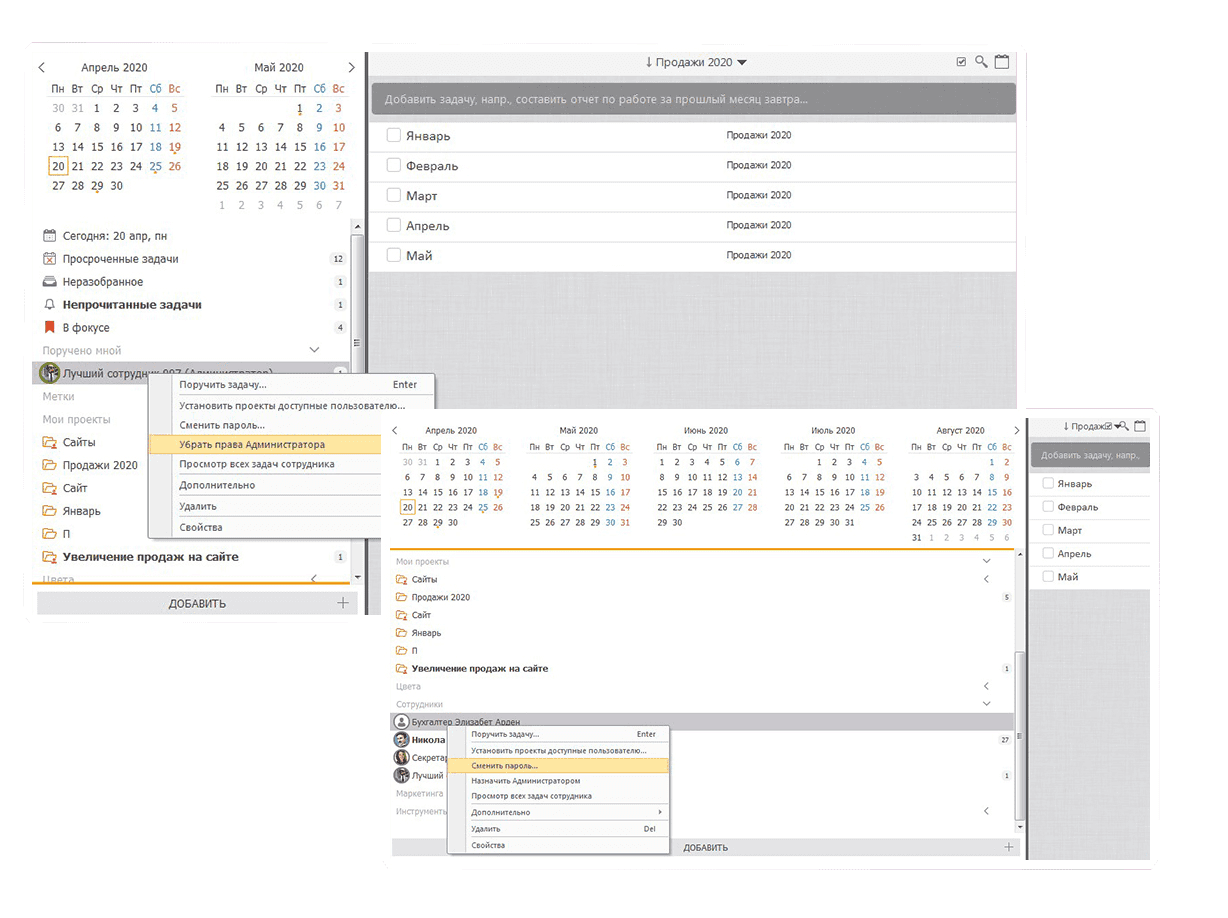This screenshot has height=918, width=1228.
Task: Check the Апрель task in upper window list
Action: [x=394, y=225]
